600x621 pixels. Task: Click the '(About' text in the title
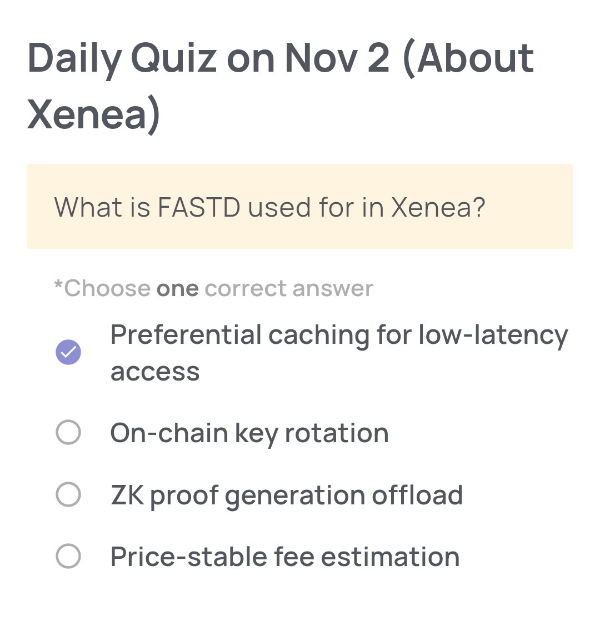467,59
